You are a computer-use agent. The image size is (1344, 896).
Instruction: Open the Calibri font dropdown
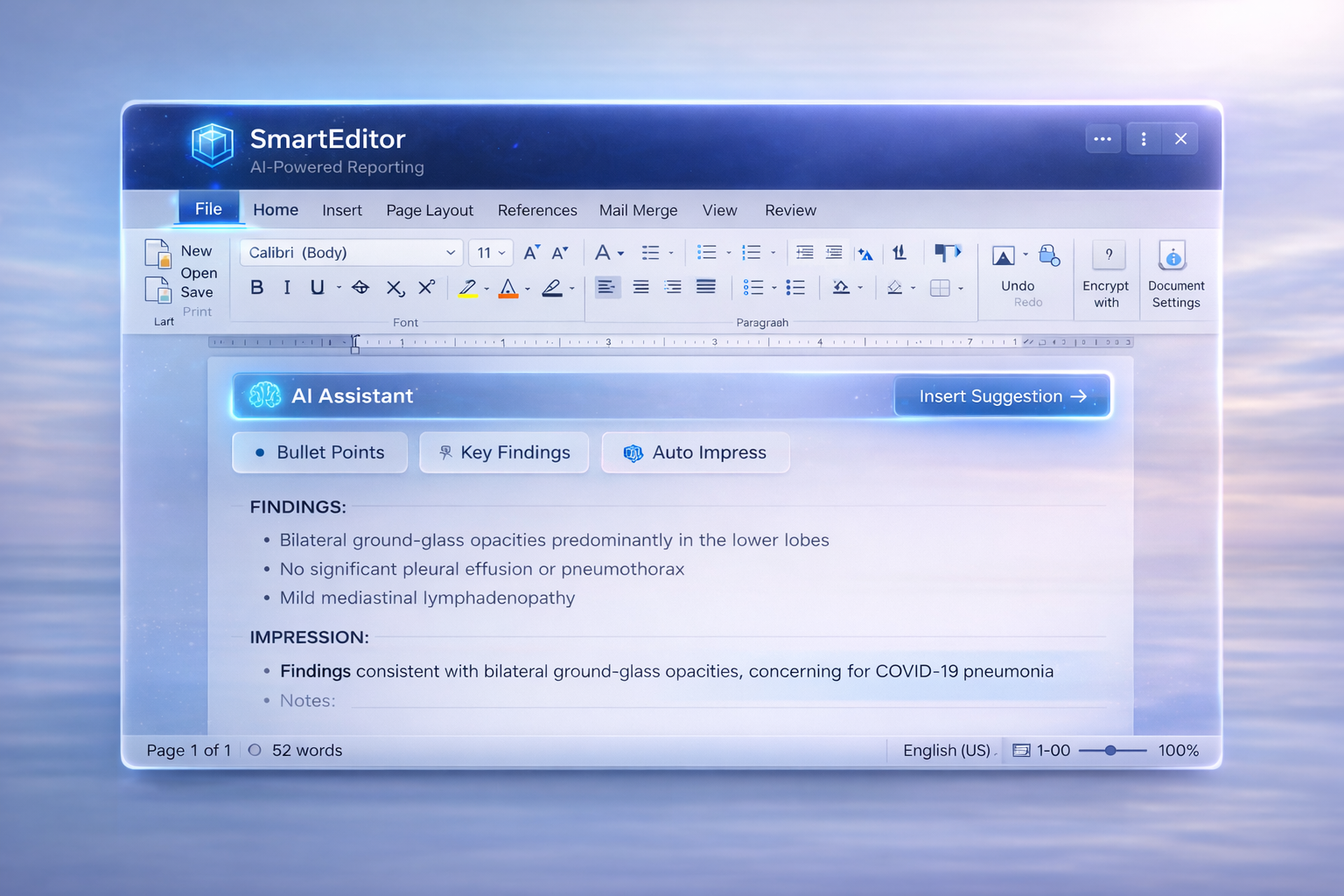pyautogui.click(x=350, y=252)
